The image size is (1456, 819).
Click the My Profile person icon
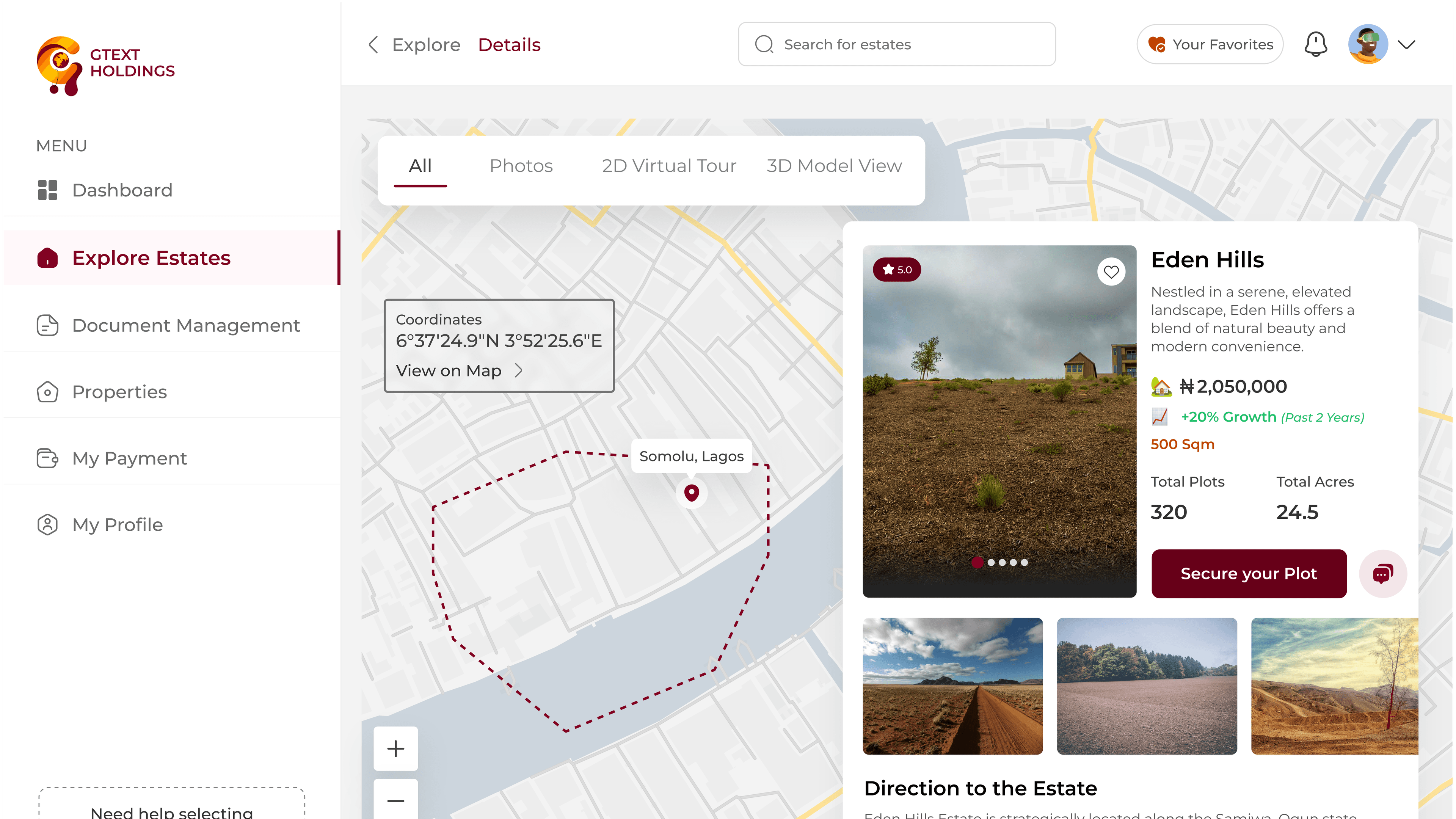pos(47,524)
